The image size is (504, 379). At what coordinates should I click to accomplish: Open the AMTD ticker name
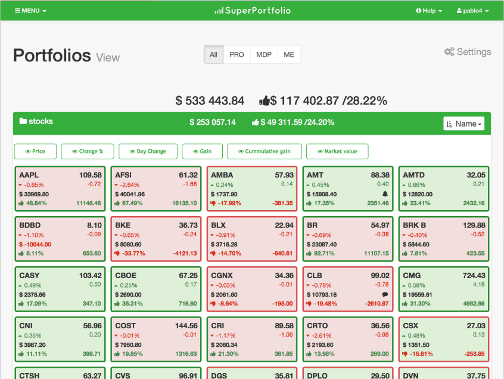click(414, 175)
